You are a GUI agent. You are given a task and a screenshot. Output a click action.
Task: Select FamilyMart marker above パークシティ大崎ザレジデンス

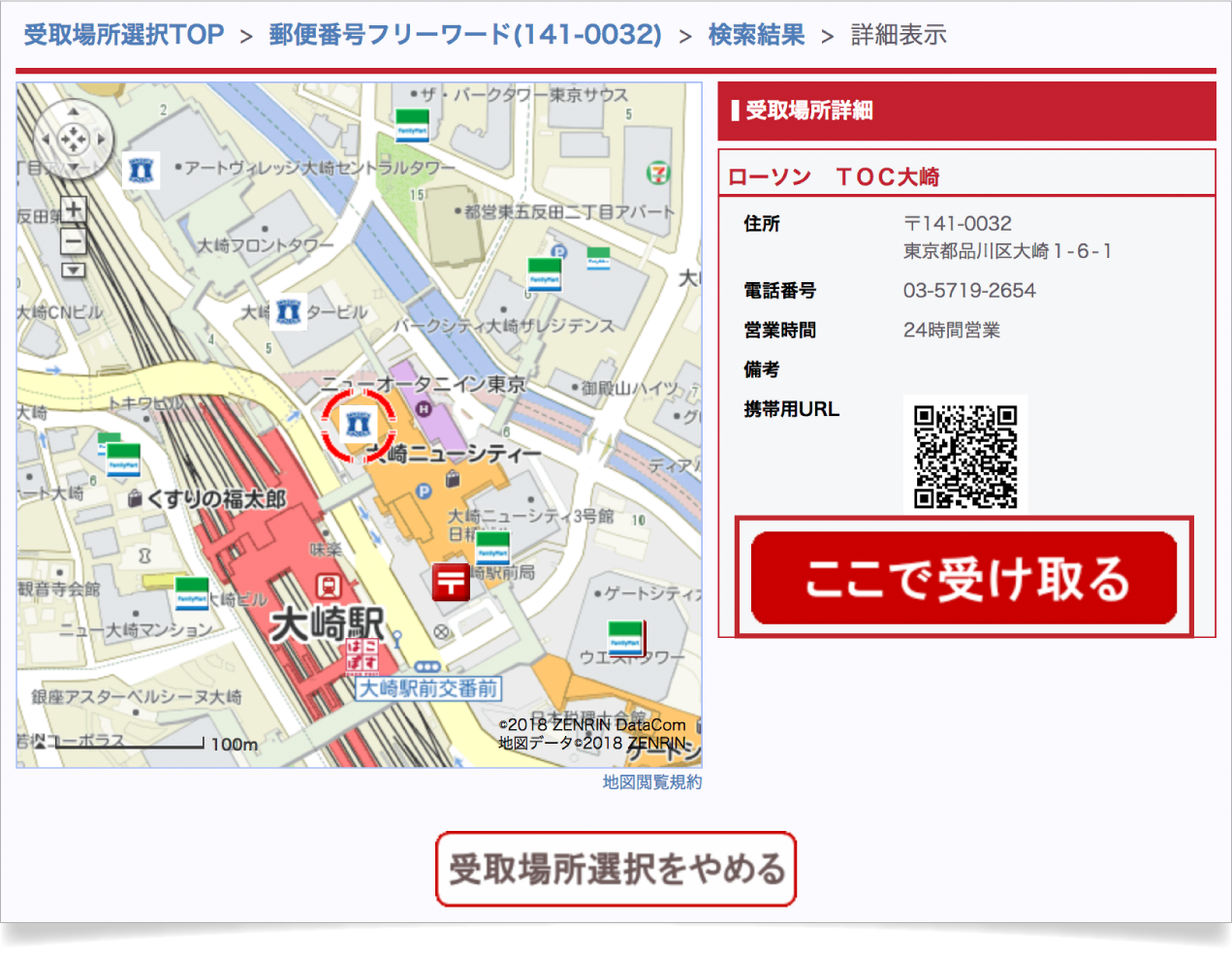tap(545, 274)
